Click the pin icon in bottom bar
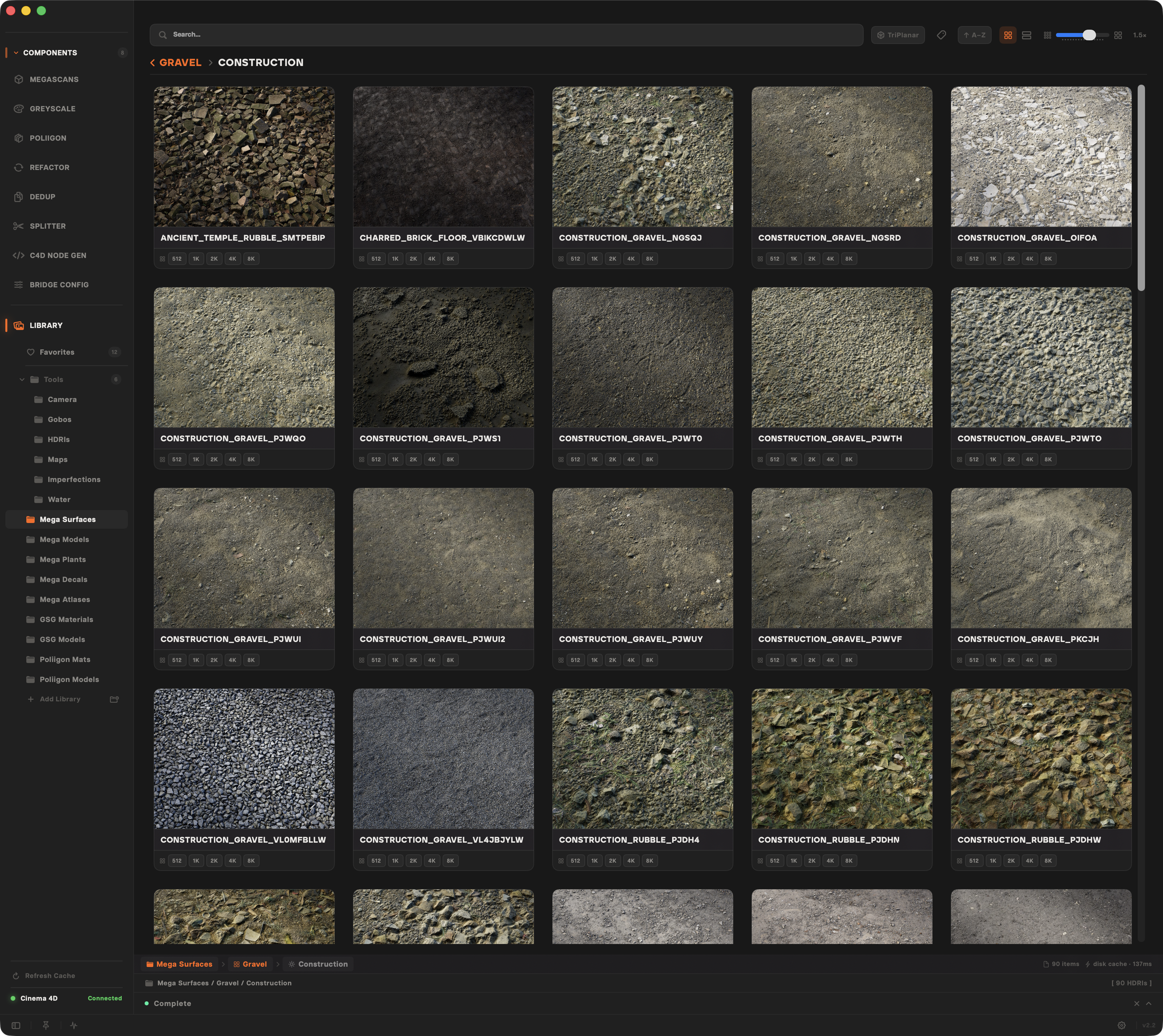The height and width of the screenshot is (1036, 1163). [46, 1025]
